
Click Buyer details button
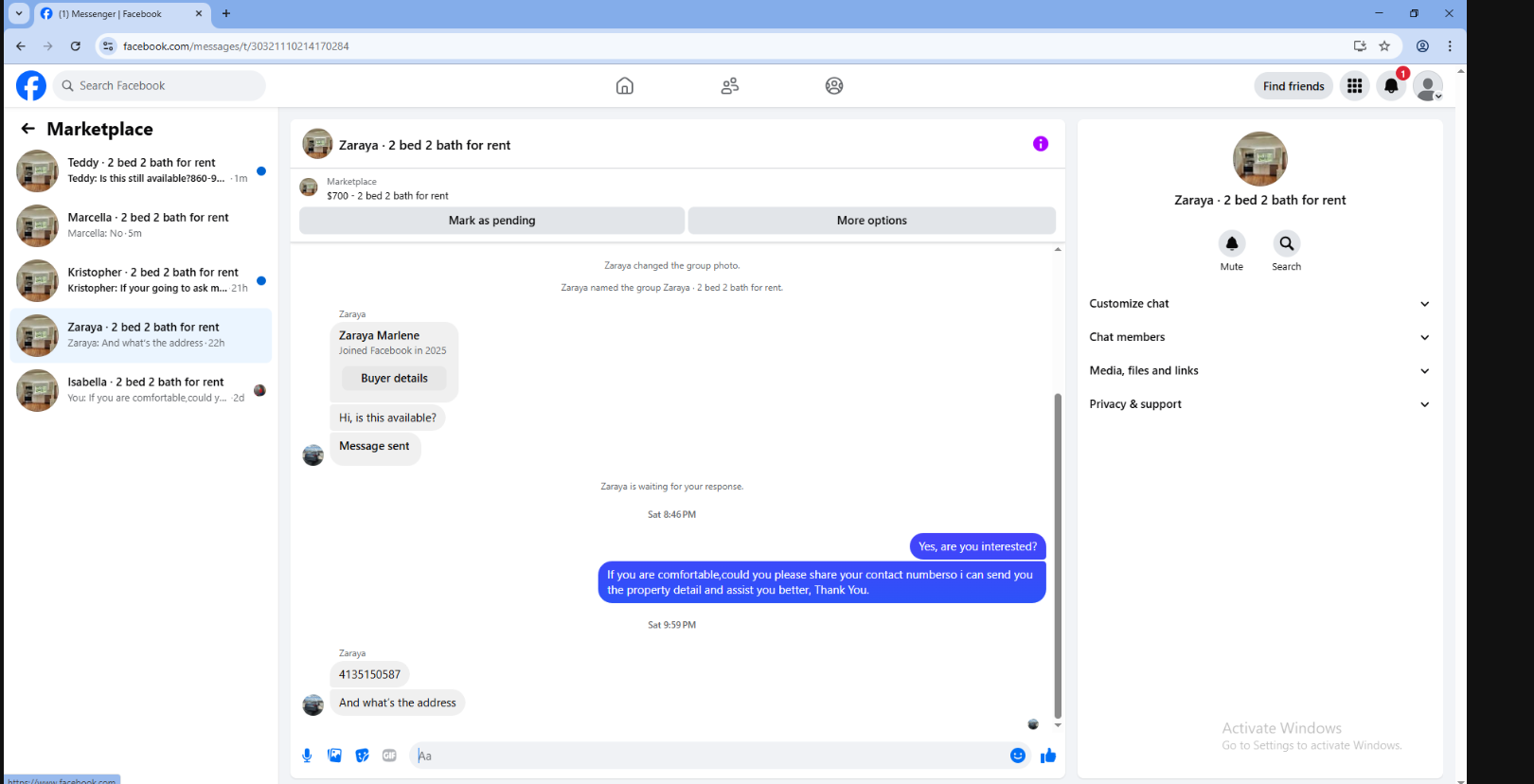click(x=394, y=378)
